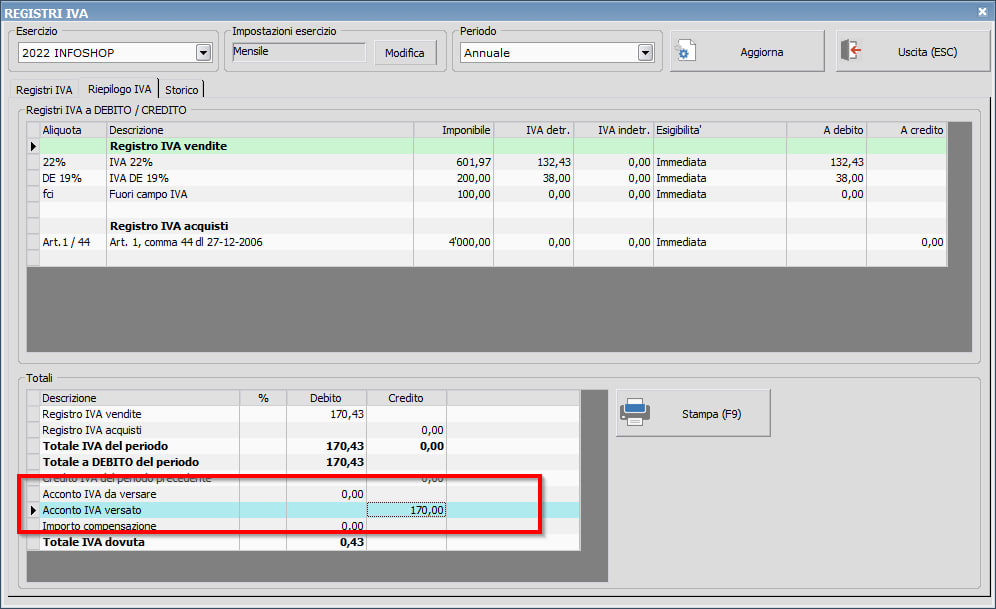996x609 pixels.
Task: Click the Aliquota column header
Action: pos(73,130)
